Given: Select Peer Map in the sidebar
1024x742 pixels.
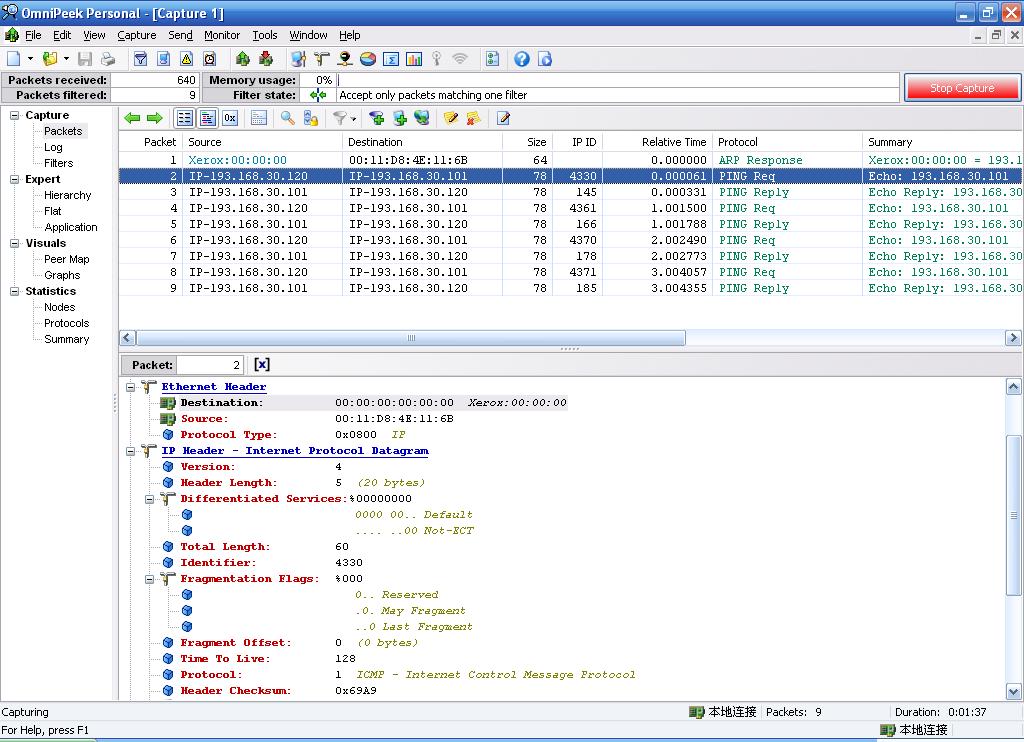Looking at the screenshot, I should pos(66,259).
